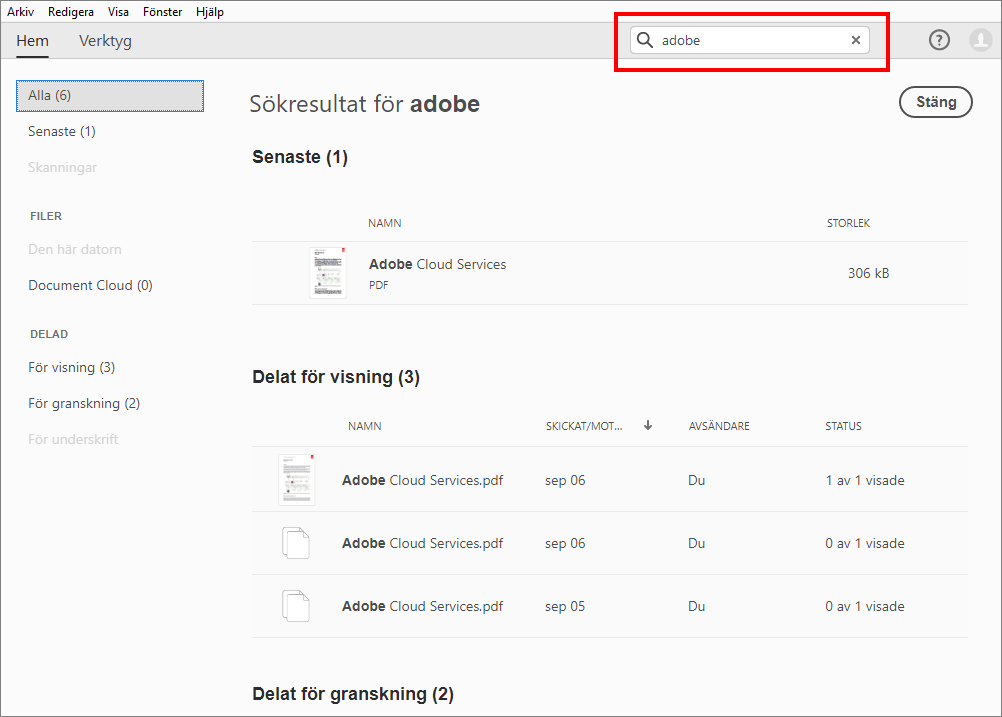Viewport: 1002px width, 717px height.
Task: Click multi-file icon in second shared row
Action: [x=296, y=543]
